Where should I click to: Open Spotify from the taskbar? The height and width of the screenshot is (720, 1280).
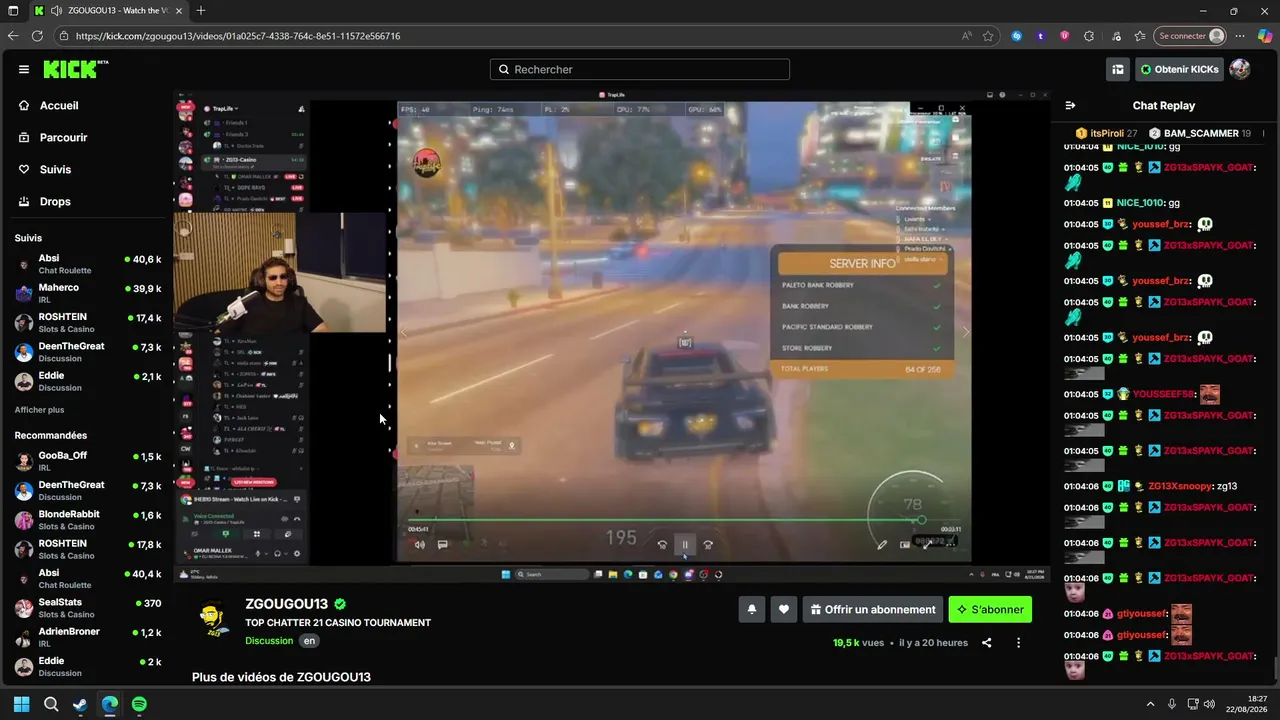pyautogui.click(x=139, y=704)
